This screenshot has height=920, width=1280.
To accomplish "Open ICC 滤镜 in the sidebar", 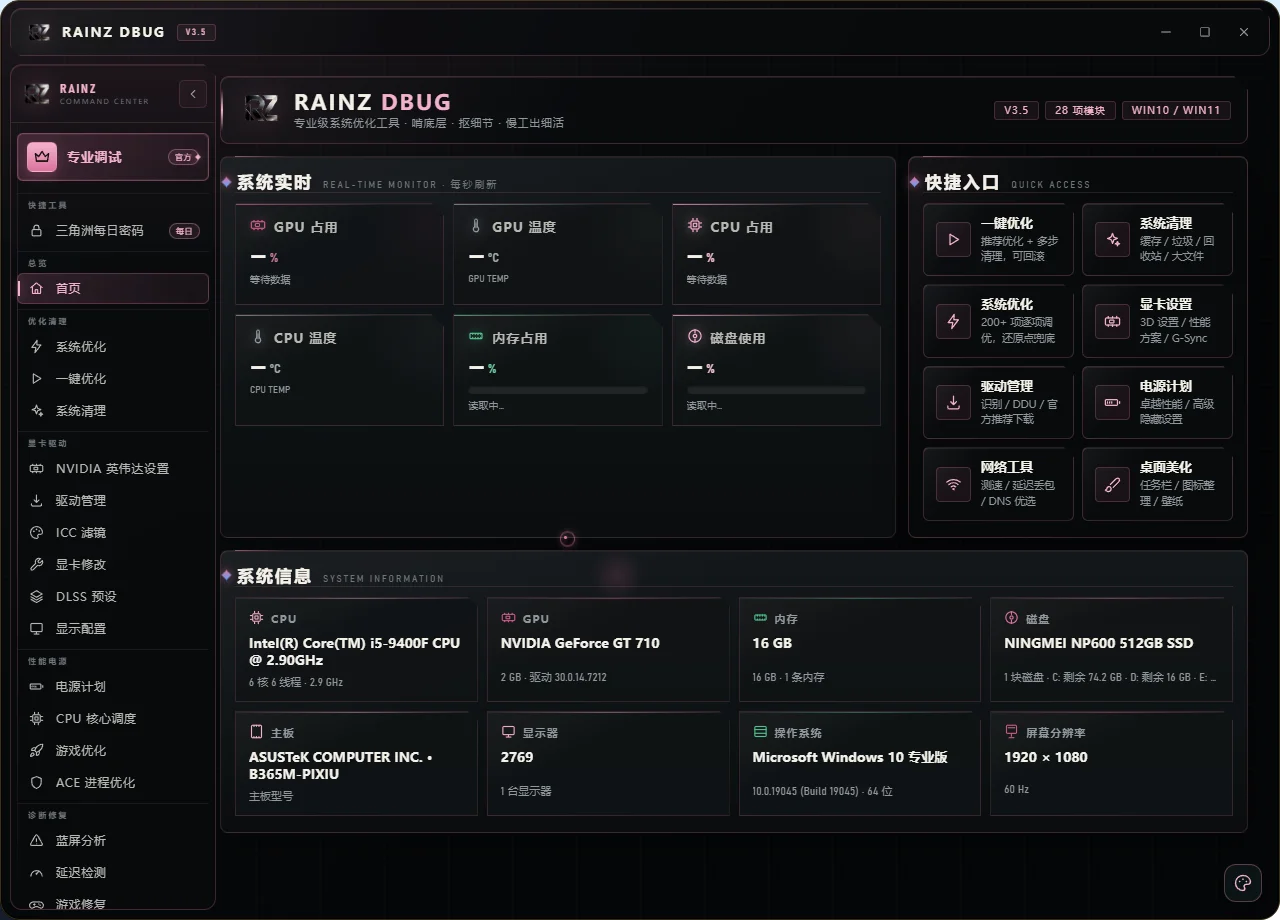I will click(x=113, y=532).
